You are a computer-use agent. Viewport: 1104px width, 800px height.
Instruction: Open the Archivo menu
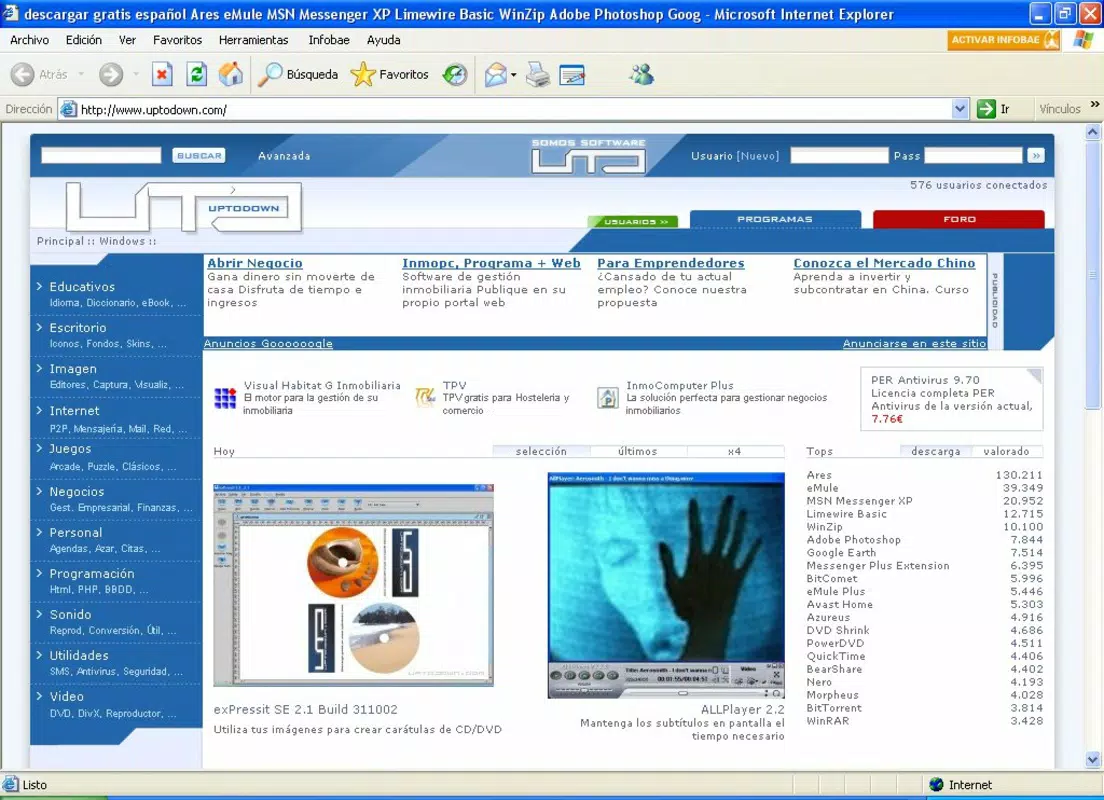(30, 40)
